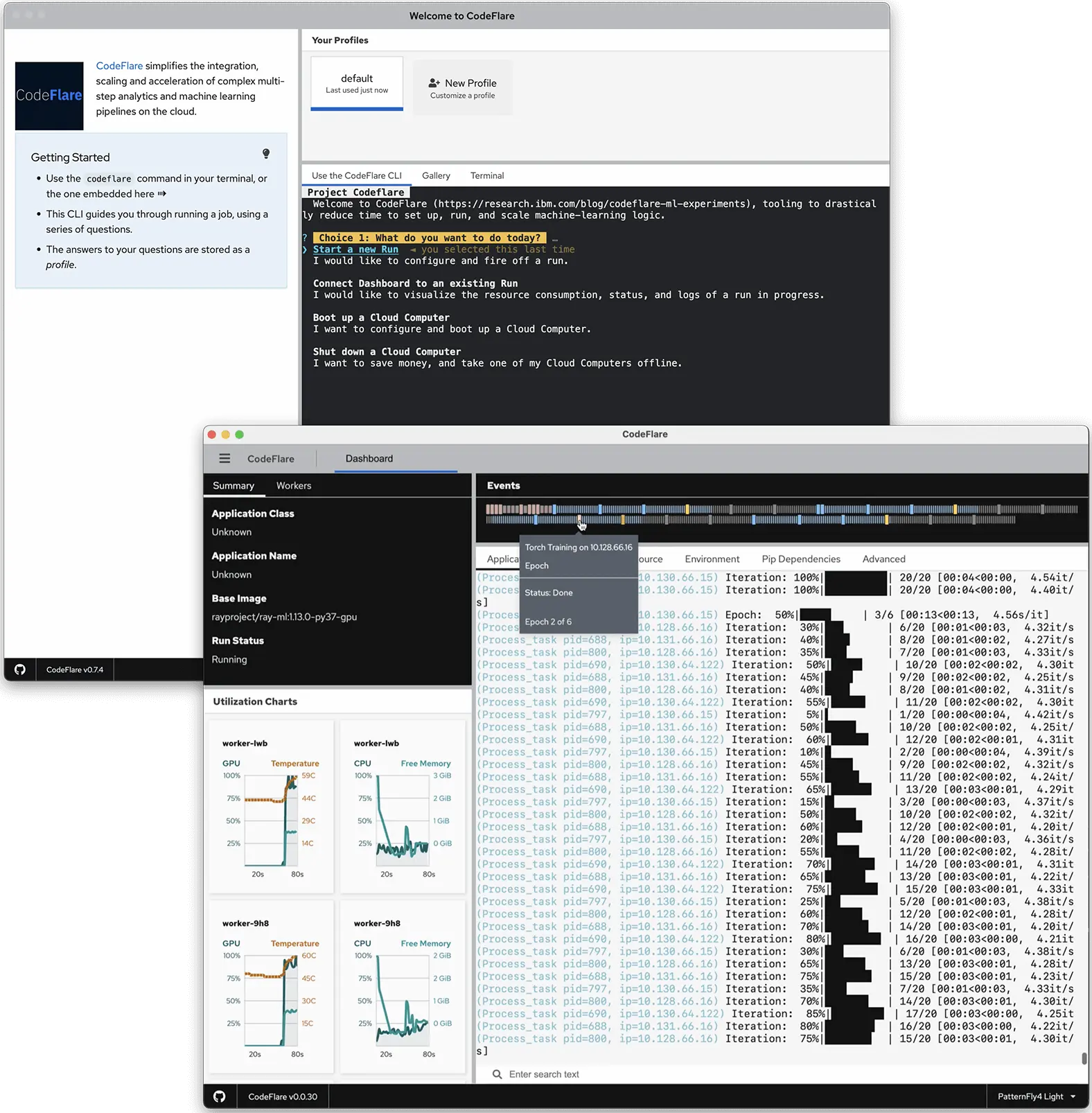Image resolution: width=1092 pixels, height=1113 pixels.
Task: Open the Workers tab
Action: click(294, 486)
